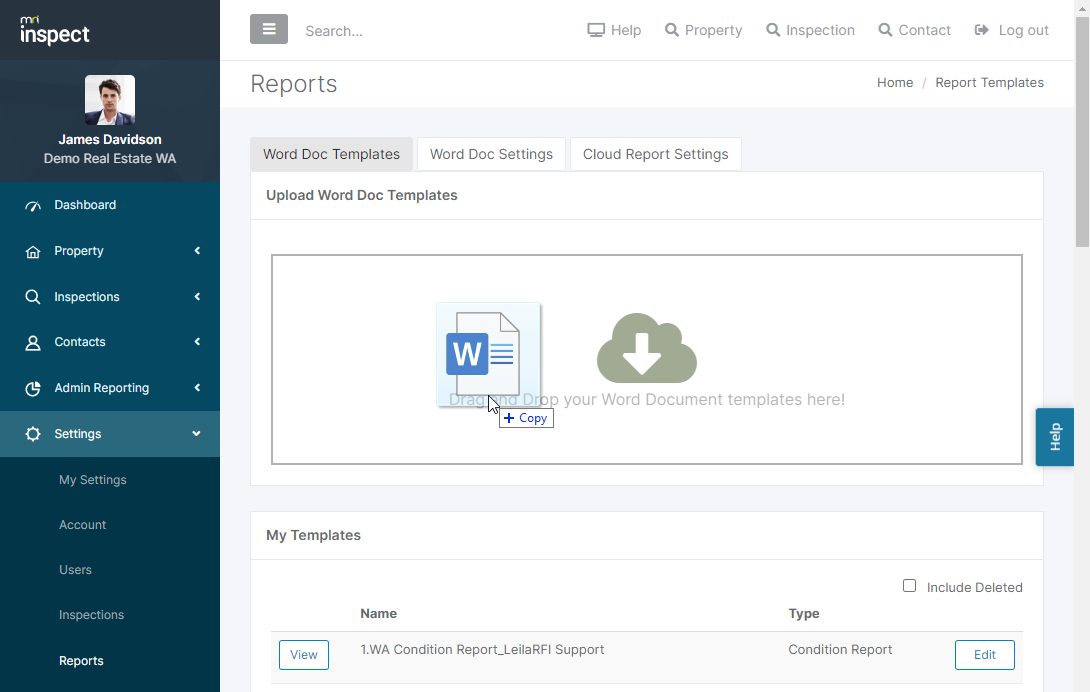The width and height of the screenshot is (1090, 692).
Task: Expand the Admin Reporting submenu chevron
Action: tap(197, 387)
